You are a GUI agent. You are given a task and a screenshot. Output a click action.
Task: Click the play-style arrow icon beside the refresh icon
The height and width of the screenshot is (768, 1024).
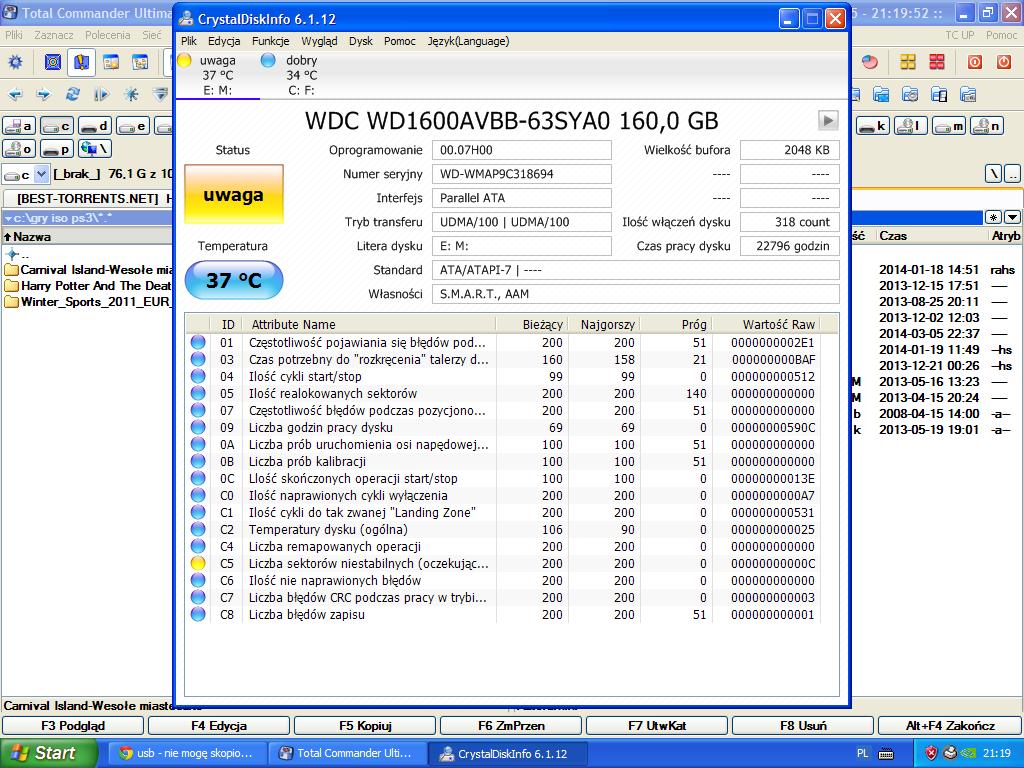(x=101, y=95)
